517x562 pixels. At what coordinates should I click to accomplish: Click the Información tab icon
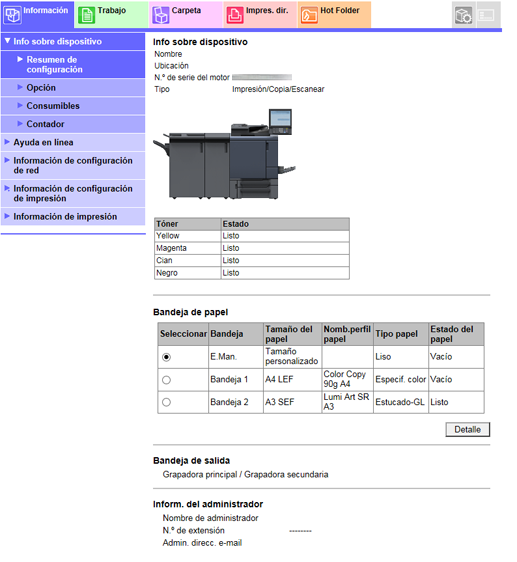point(13,15)
